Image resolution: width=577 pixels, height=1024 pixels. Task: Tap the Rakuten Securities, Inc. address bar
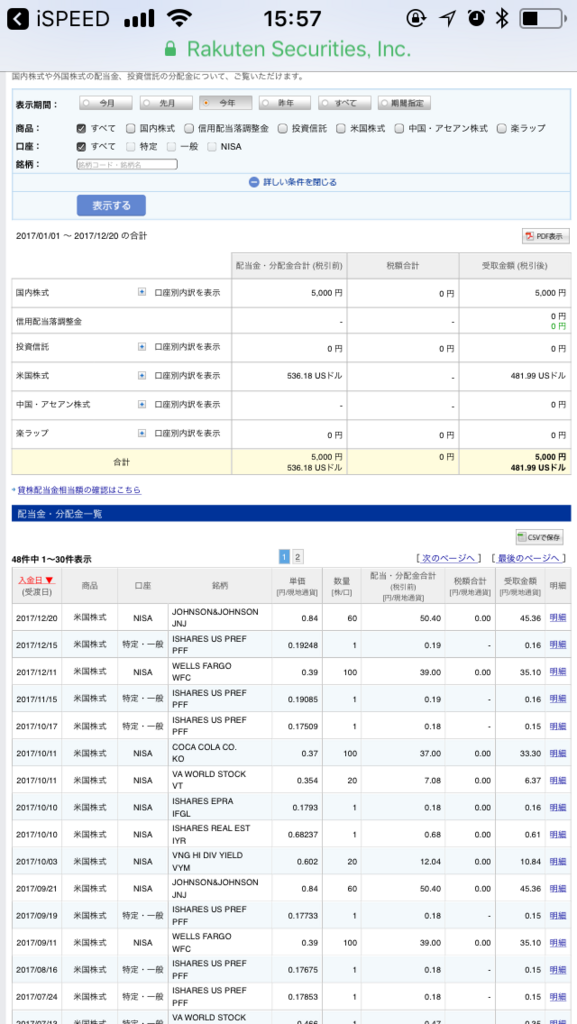pos(288,49)
